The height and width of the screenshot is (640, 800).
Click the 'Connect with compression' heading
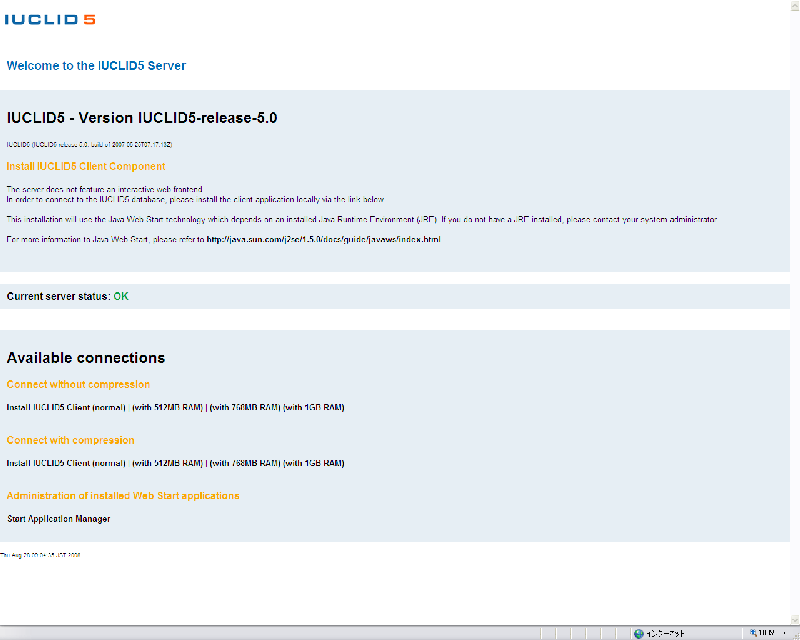(x=70, y=440)
